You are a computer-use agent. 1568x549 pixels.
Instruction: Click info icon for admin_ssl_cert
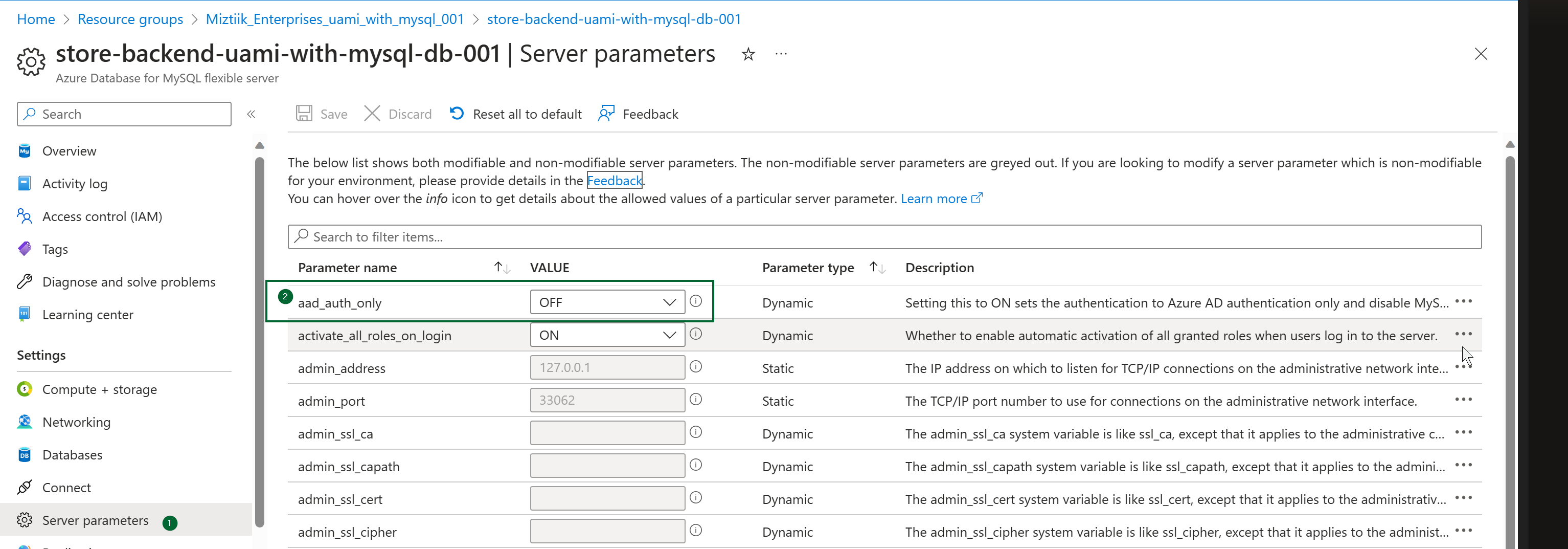(x=696, y=498)
